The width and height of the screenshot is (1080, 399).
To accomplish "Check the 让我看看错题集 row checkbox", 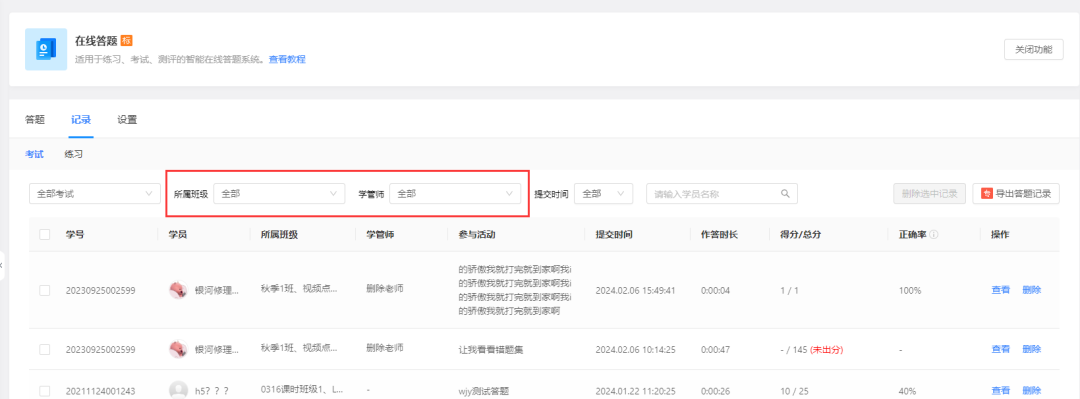I will pyautogui.click(x=45, y=349).
